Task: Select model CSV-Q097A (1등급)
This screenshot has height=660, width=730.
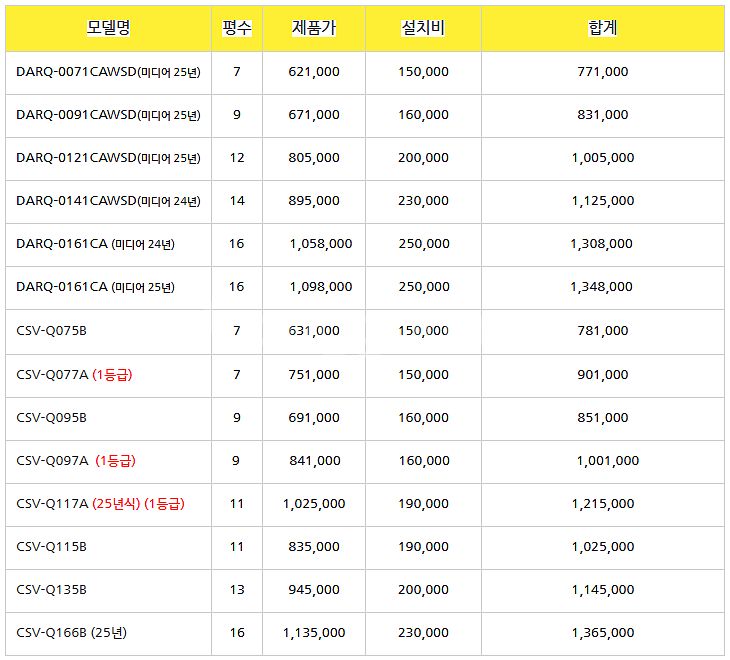Action: (75, 460)
